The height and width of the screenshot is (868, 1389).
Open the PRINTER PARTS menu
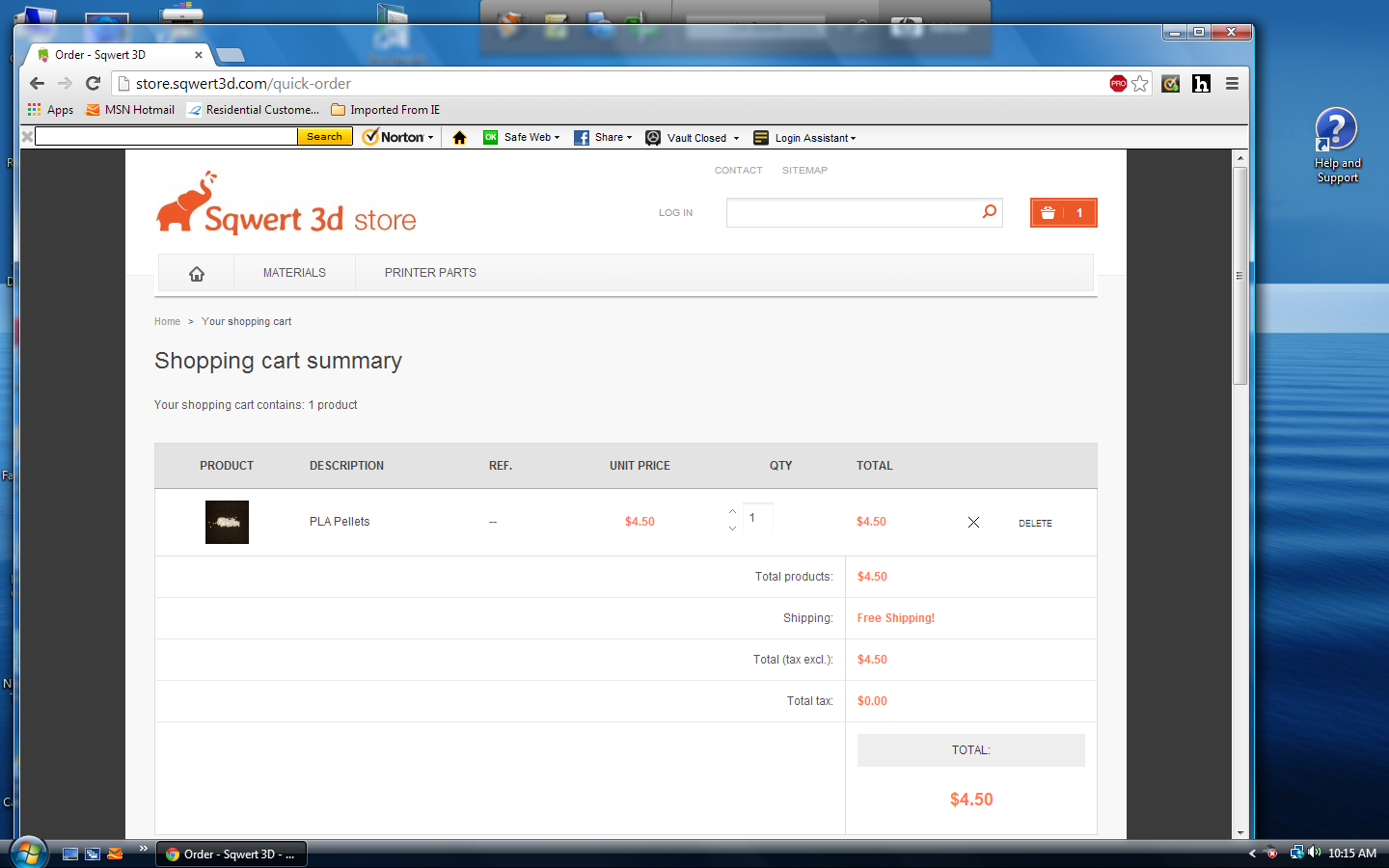(x=430, y=273)
